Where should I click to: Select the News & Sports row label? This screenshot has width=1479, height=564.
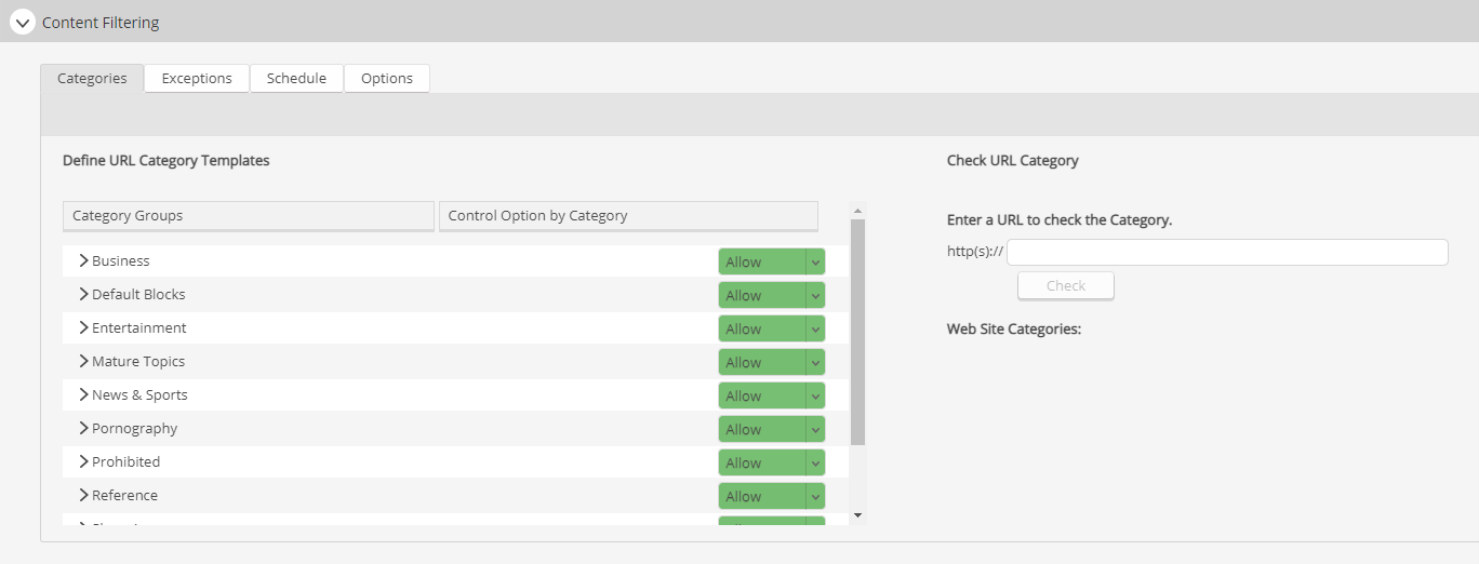click(140, 395)
